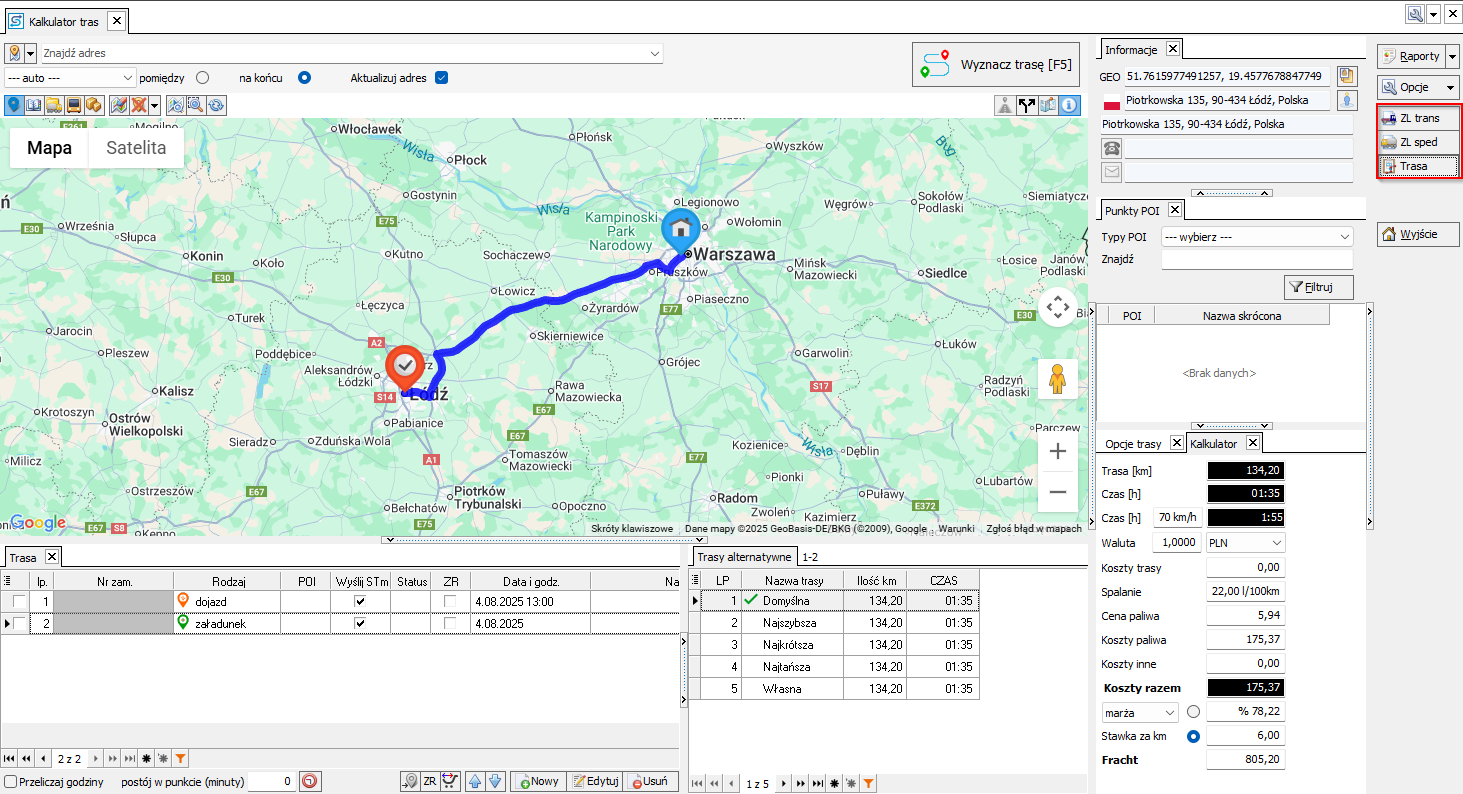Click the phone icon in Informacje panel

pos(1111,148)
